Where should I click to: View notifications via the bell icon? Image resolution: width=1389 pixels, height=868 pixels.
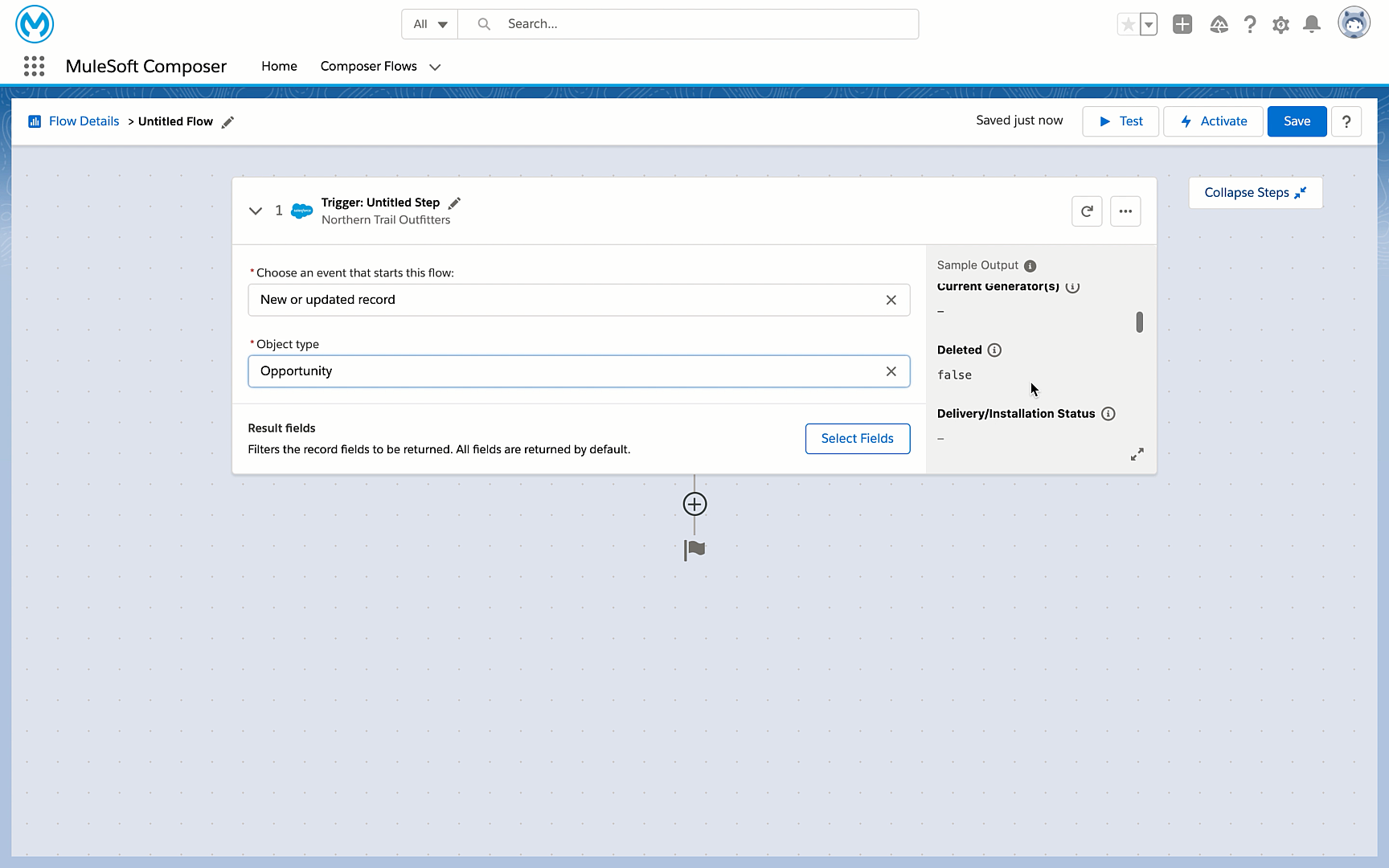(1311, 24)
